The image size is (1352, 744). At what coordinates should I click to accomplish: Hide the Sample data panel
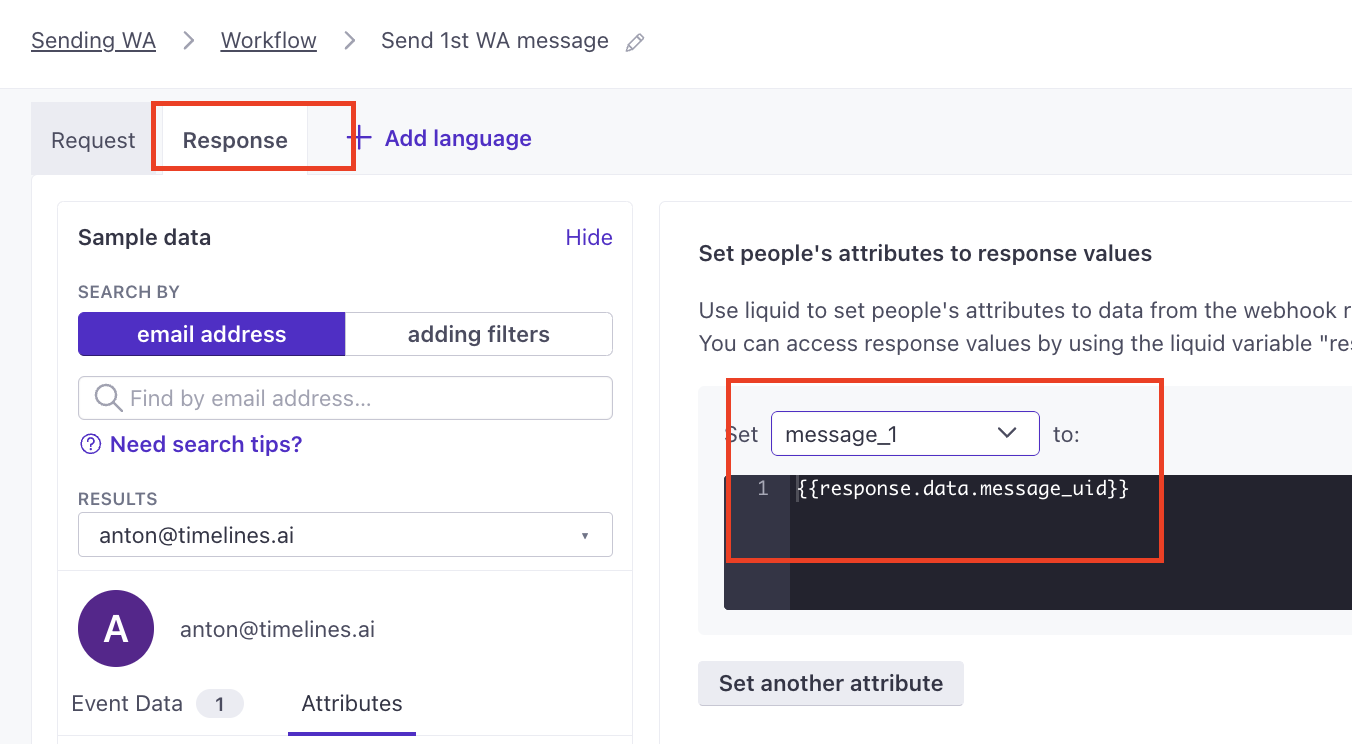click(588, 237)
